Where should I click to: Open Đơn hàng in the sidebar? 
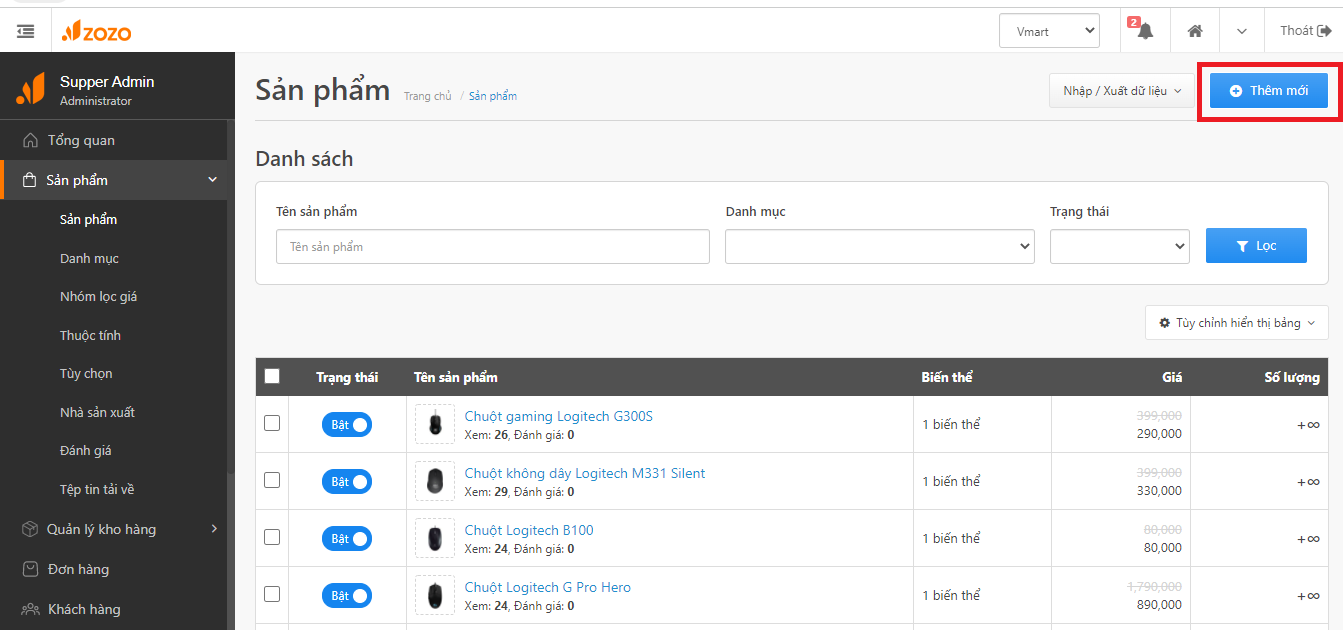[113, 569]
